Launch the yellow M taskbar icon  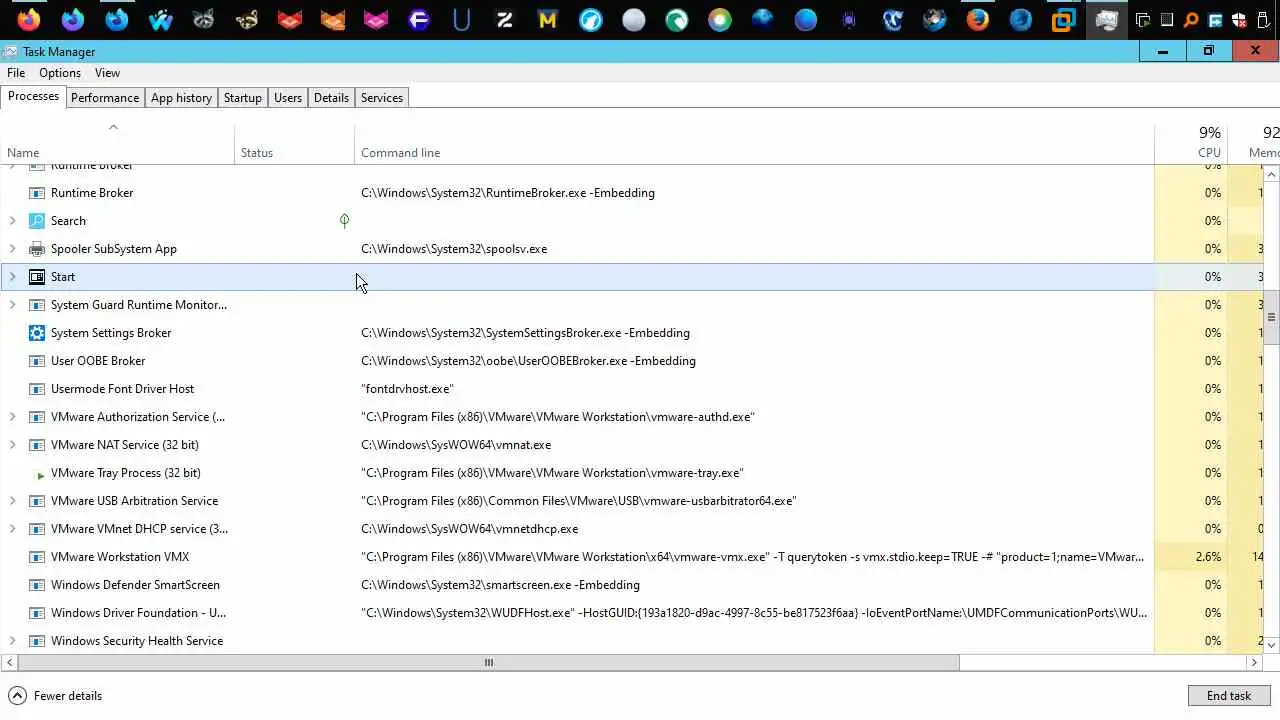click(547, 19)
